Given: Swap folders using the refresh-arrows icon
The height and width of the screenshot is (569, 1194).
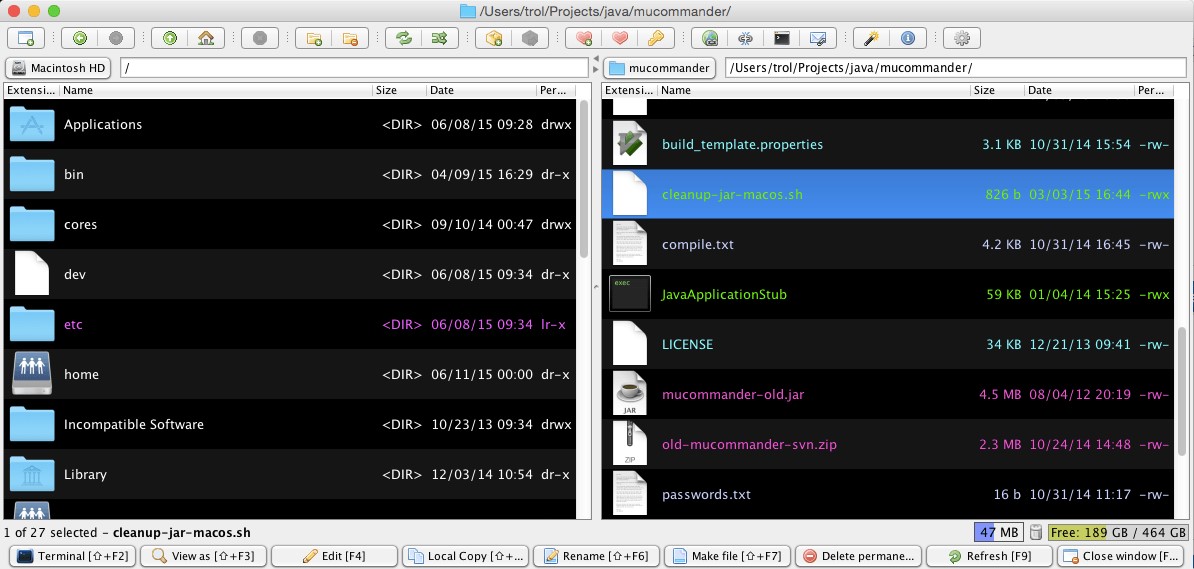Looking at the screenshot, I should point(404,38).
